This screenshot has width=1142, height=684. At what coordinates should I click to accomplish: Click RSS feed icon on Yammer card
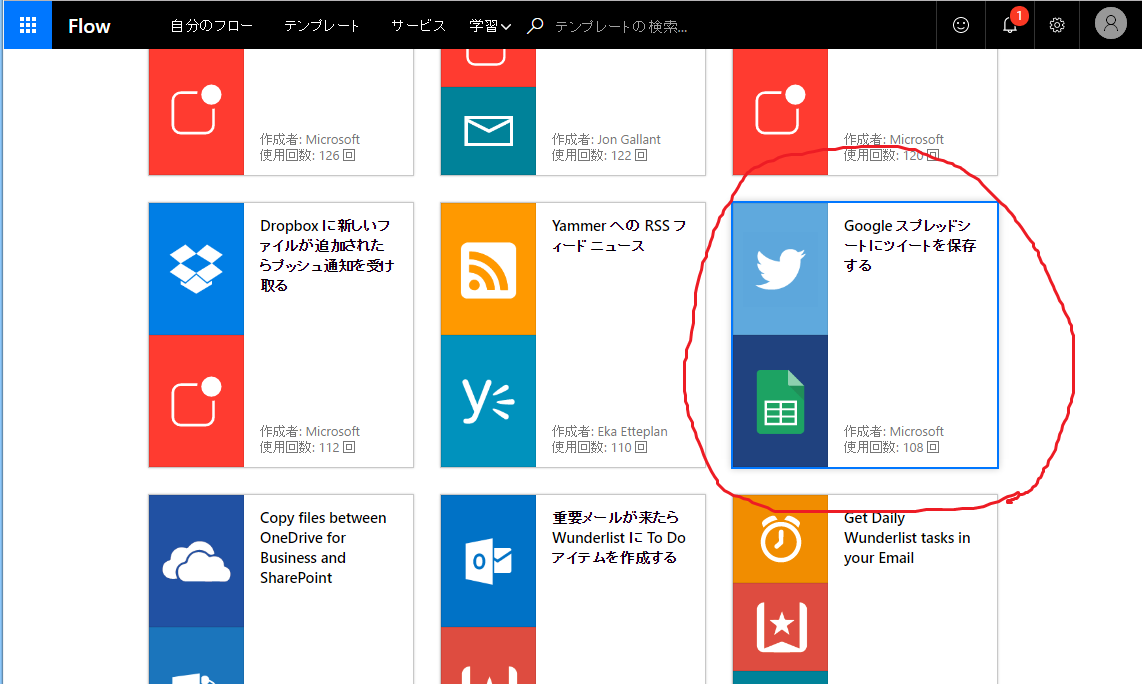click(x=488, y=269)
